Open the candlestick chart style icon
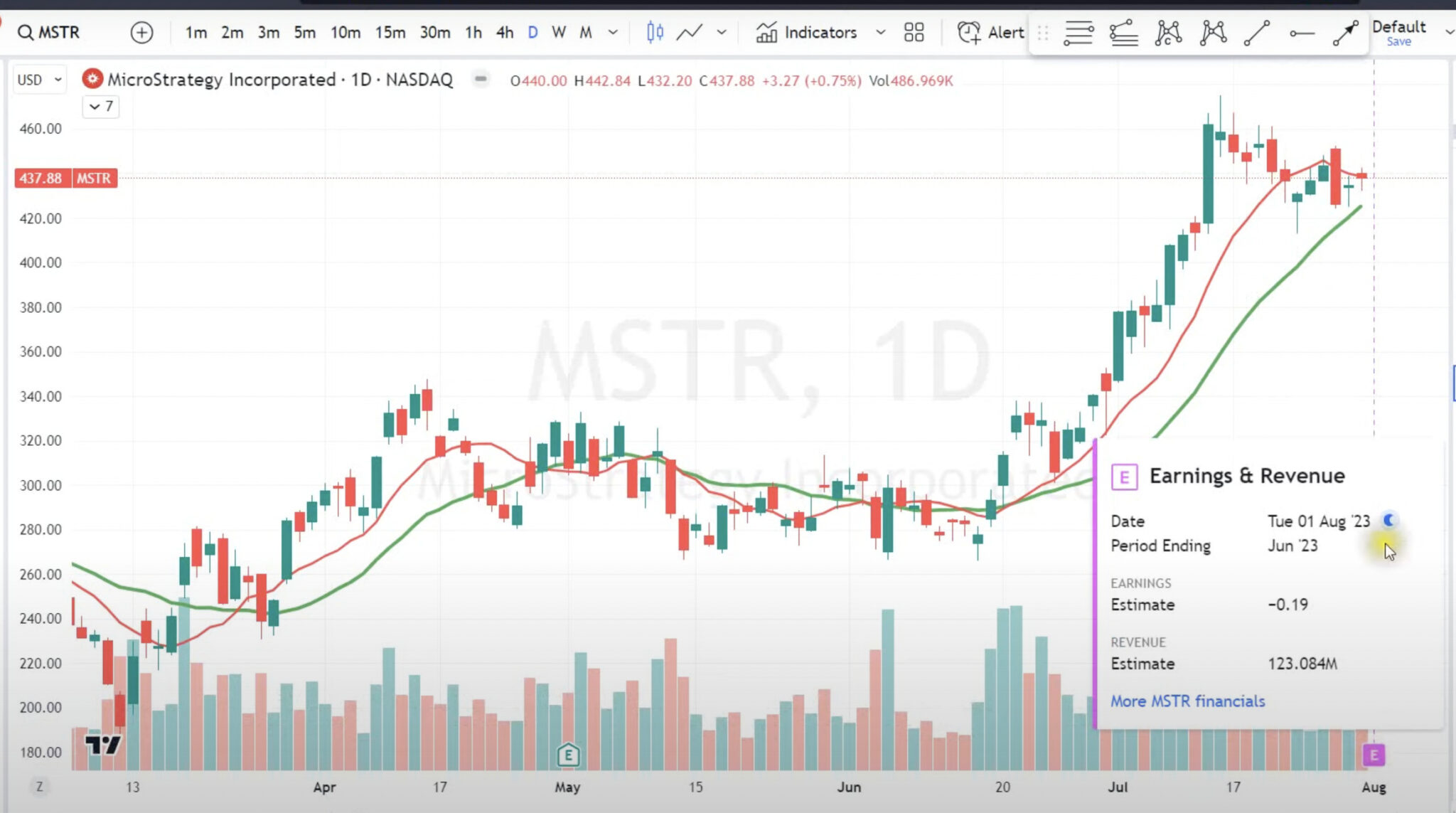1456x813 pixels. [x=655, y=32]
